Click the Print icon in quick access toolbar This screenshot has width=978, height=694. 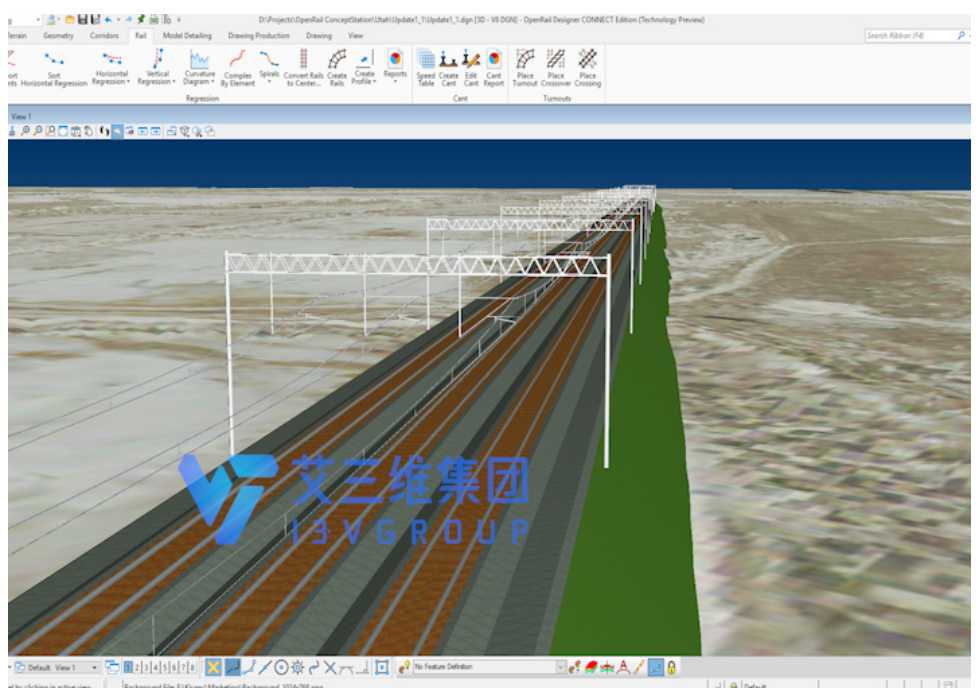[153, 19]
